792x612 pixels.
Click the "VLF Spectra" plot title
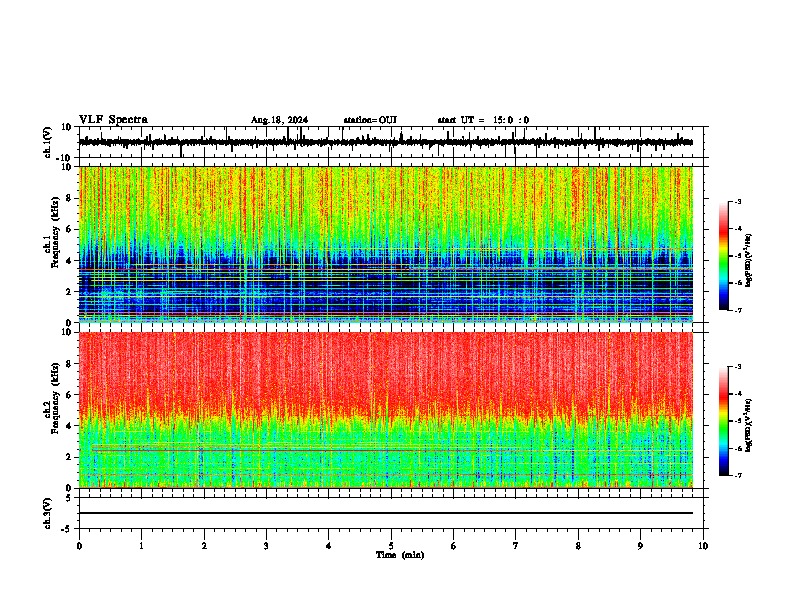[x=113, y=120]
